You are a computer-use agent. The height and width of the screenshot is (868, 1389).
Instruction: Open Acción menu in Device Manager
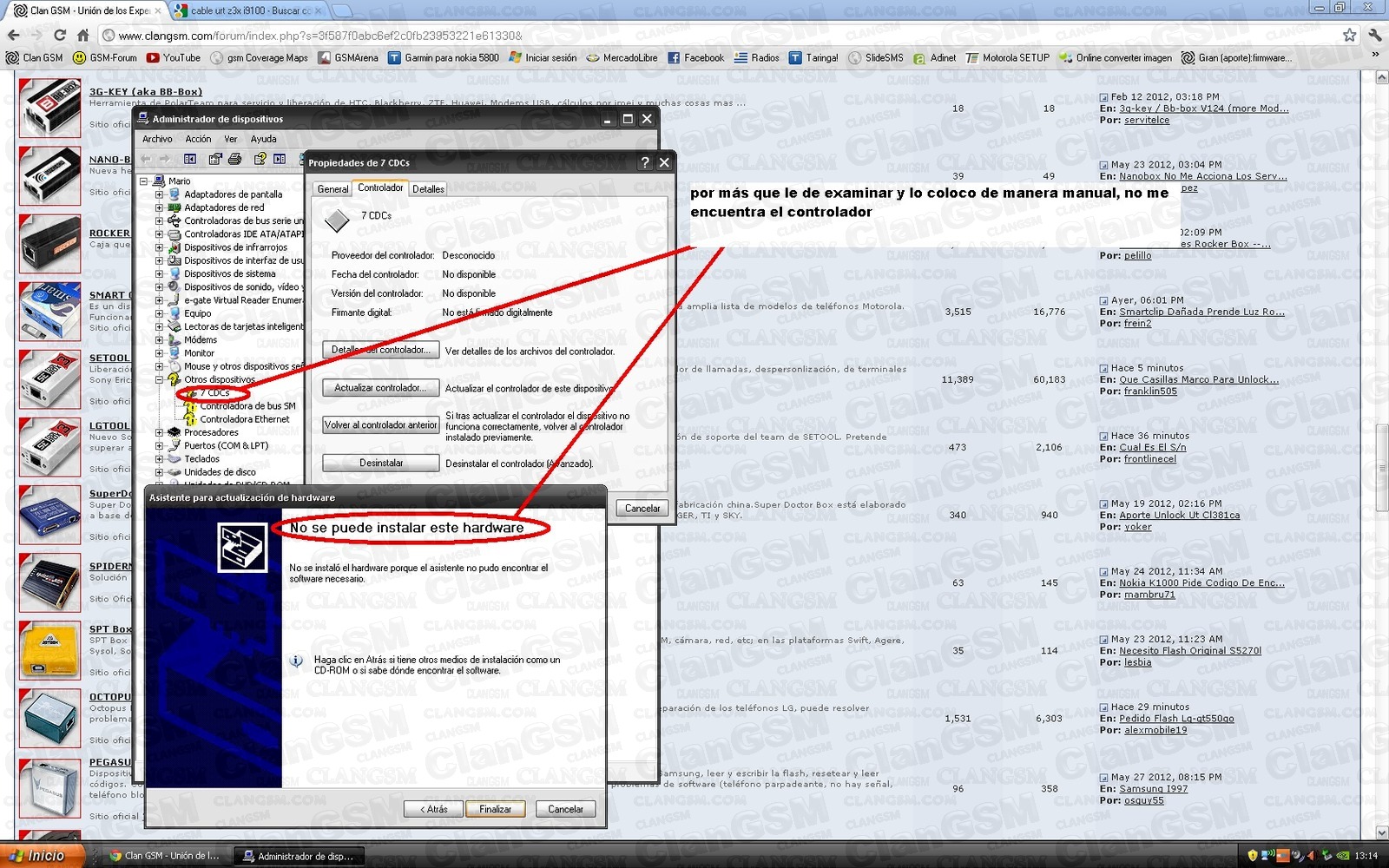coord(198,139)
